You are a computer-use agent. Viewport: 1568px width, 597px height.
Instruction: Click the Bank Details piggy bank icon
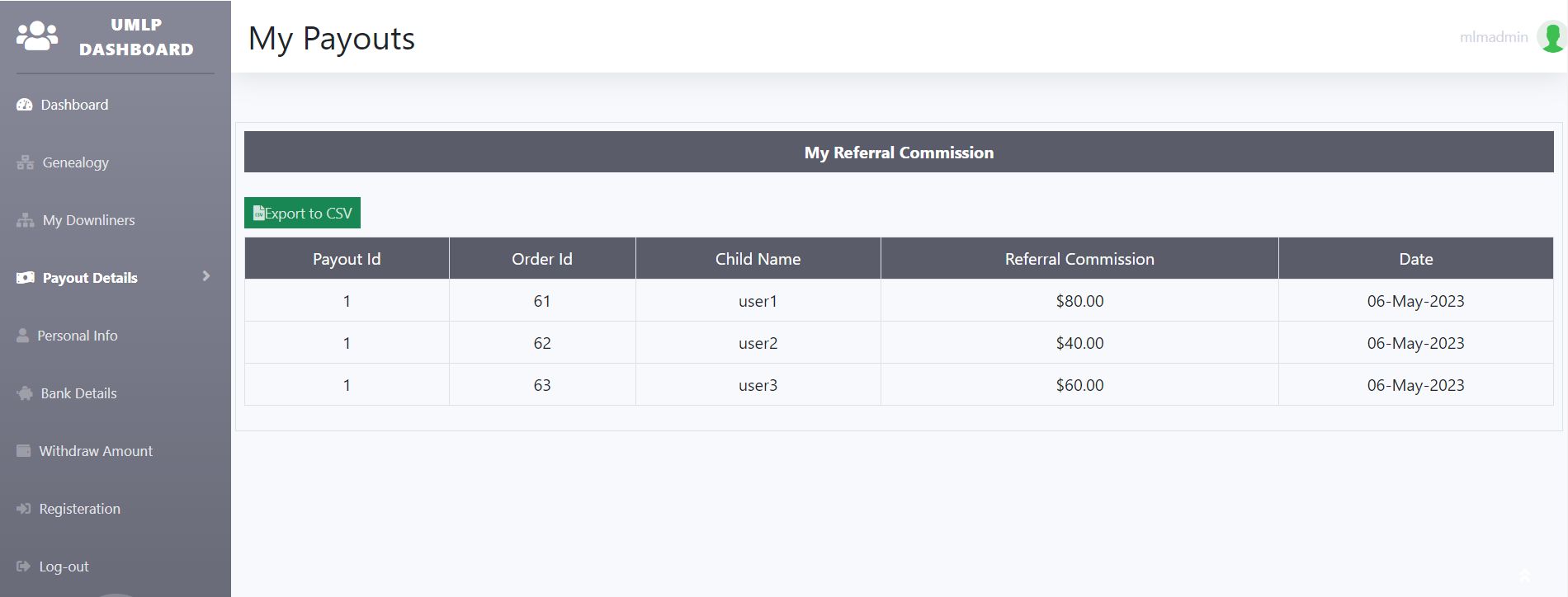(25, 393)
